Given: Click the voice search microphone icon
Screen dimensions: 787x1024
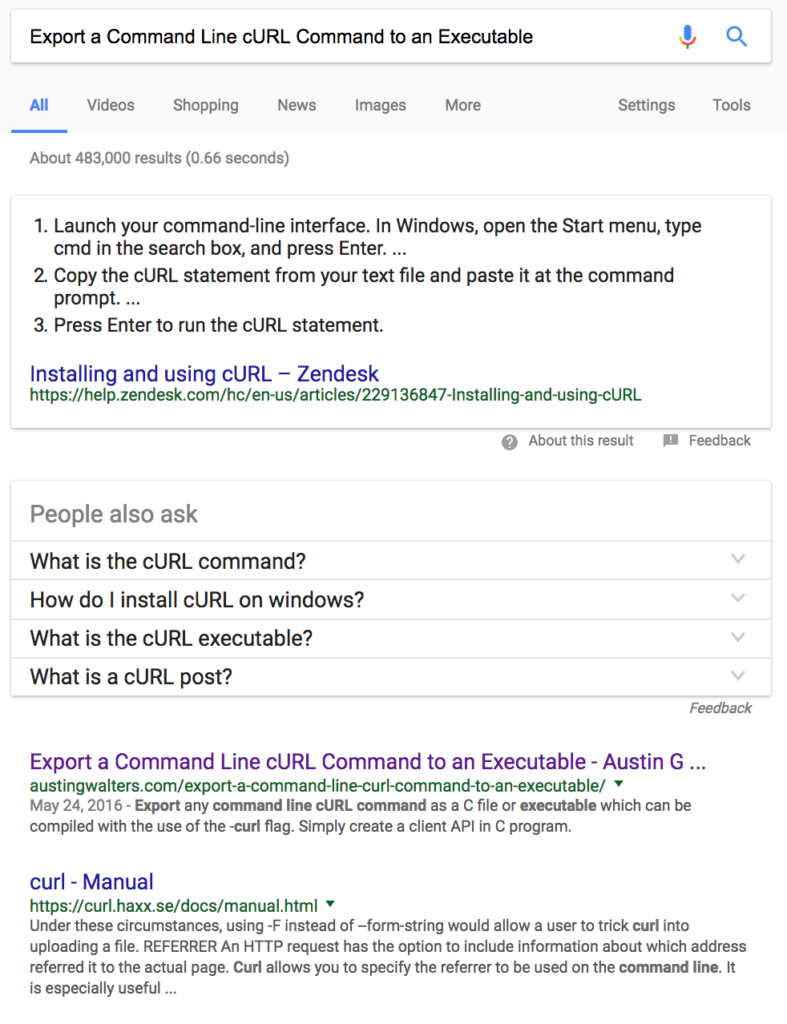Looking at the screenshot, I should [687, 37].
